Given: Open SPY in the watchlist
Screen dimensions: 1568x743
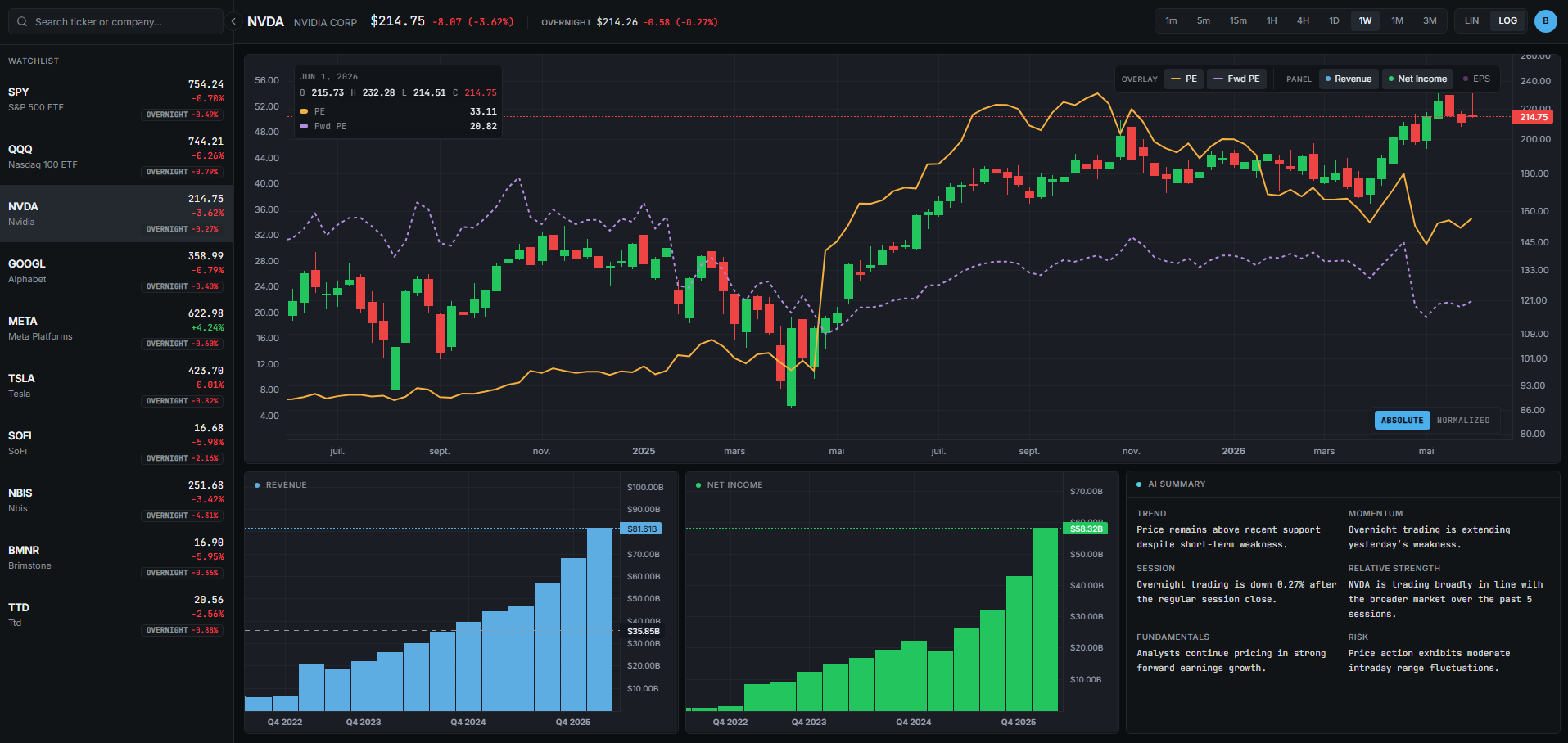Looking at the screenshot, I should (116, 99).
